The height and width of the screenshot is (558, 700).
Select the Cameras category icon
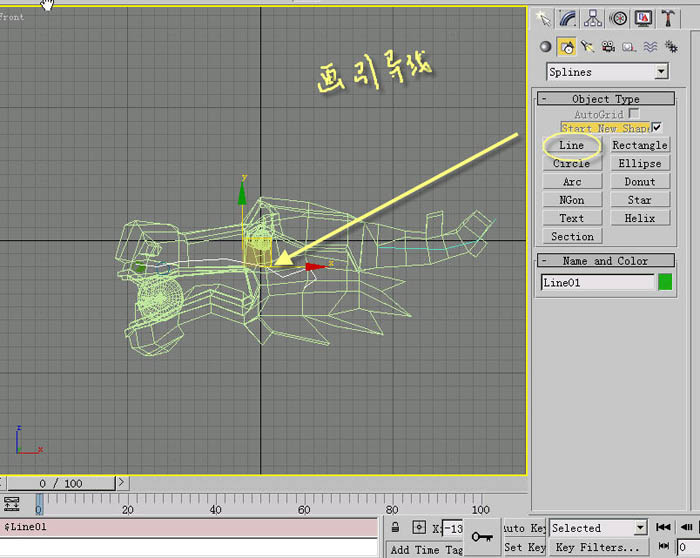coord(608,46)
